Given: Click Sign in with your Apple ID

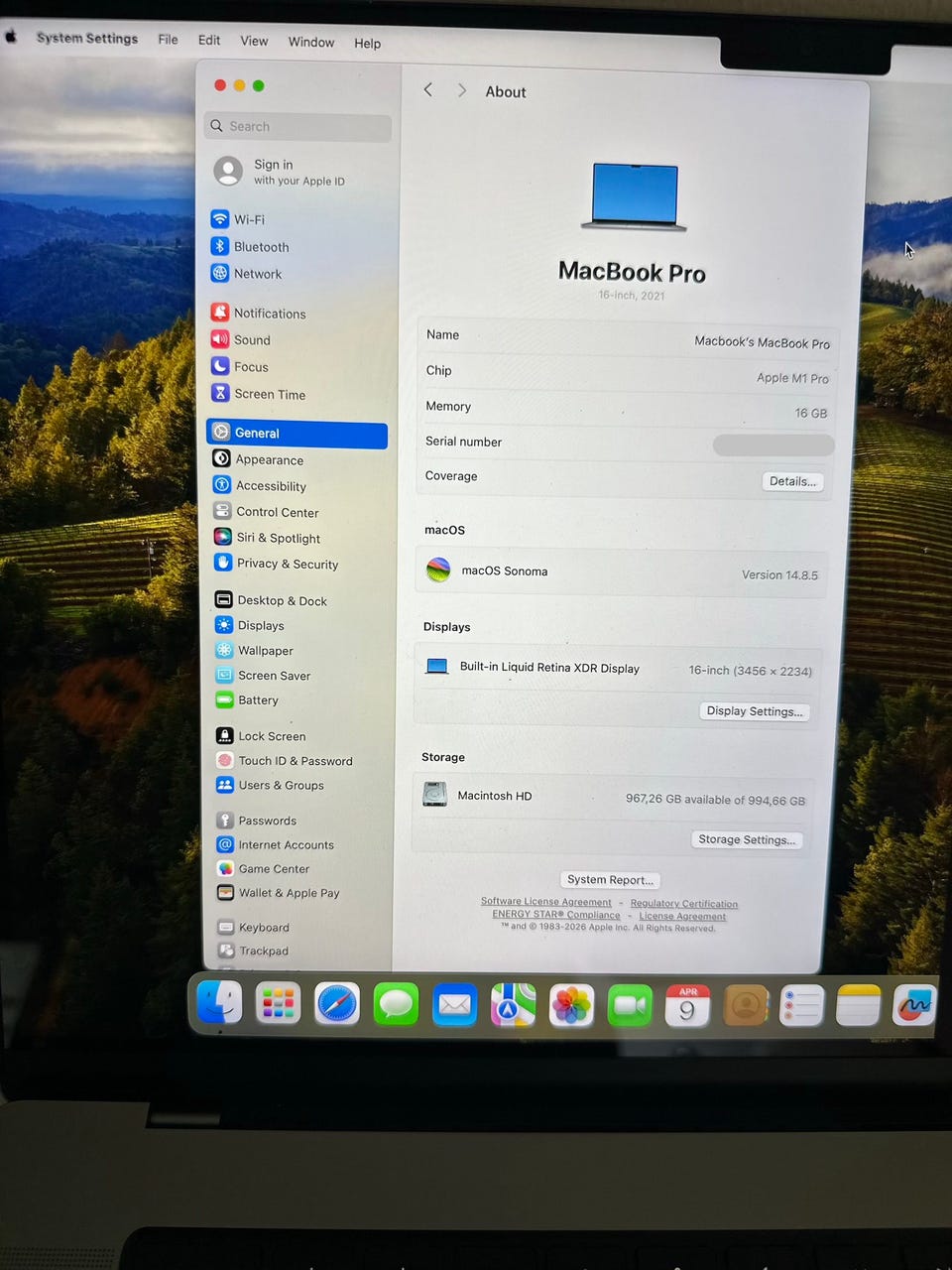Looking at the screenshot, I should pyautogui.click(x=281, y=172).
